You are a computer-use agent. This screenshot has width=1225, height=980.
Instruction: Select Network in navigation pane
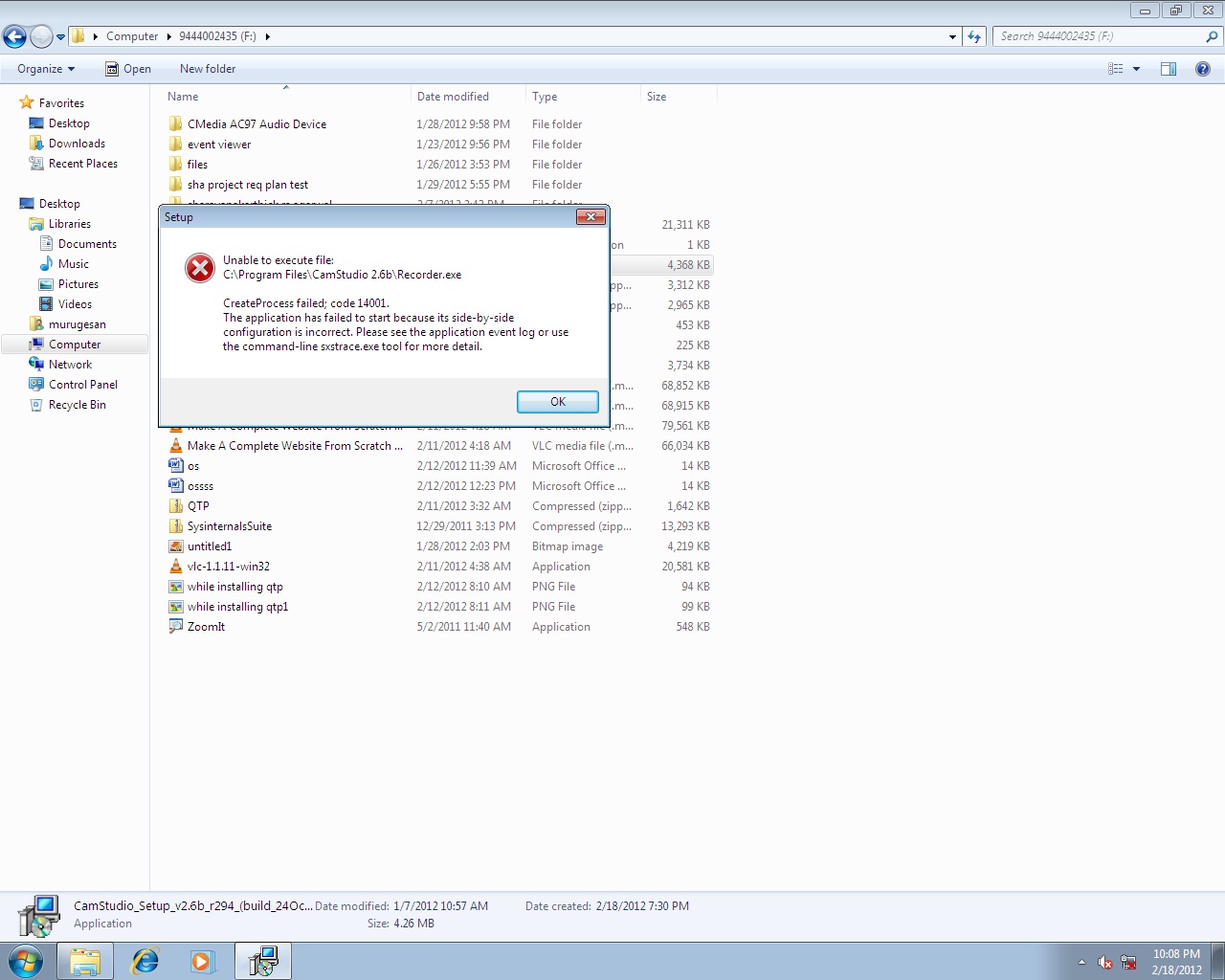click(70, 365)
